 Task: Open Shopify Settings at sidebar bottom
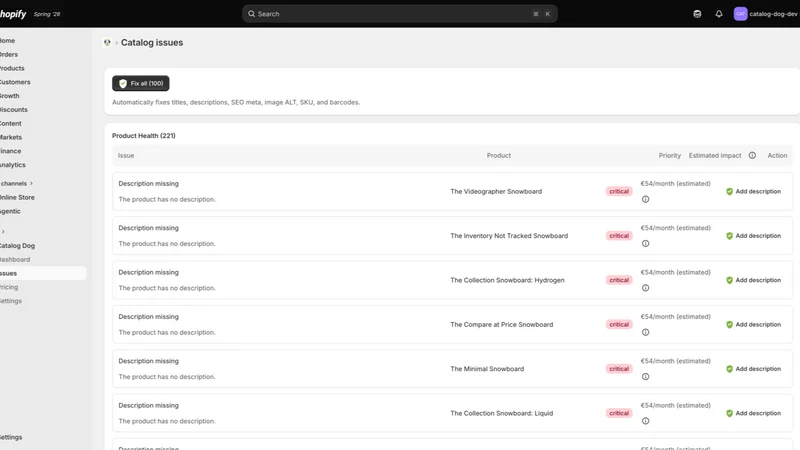(x=11, y=437)
